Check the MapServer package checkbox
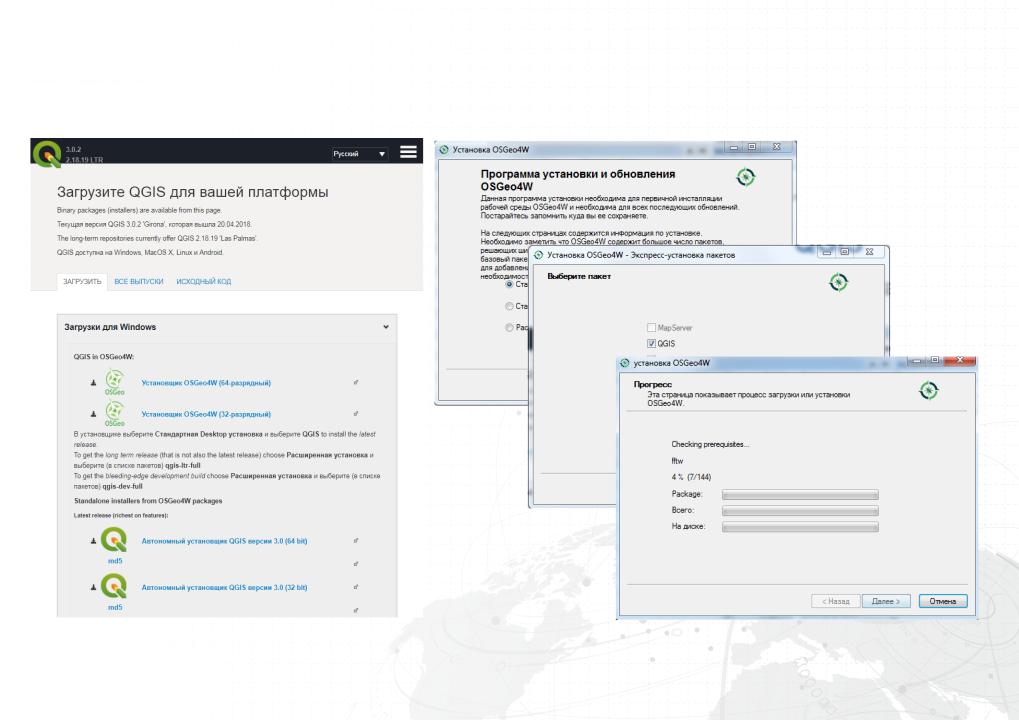The image size is (1019, 720). [x=651, y=328]
